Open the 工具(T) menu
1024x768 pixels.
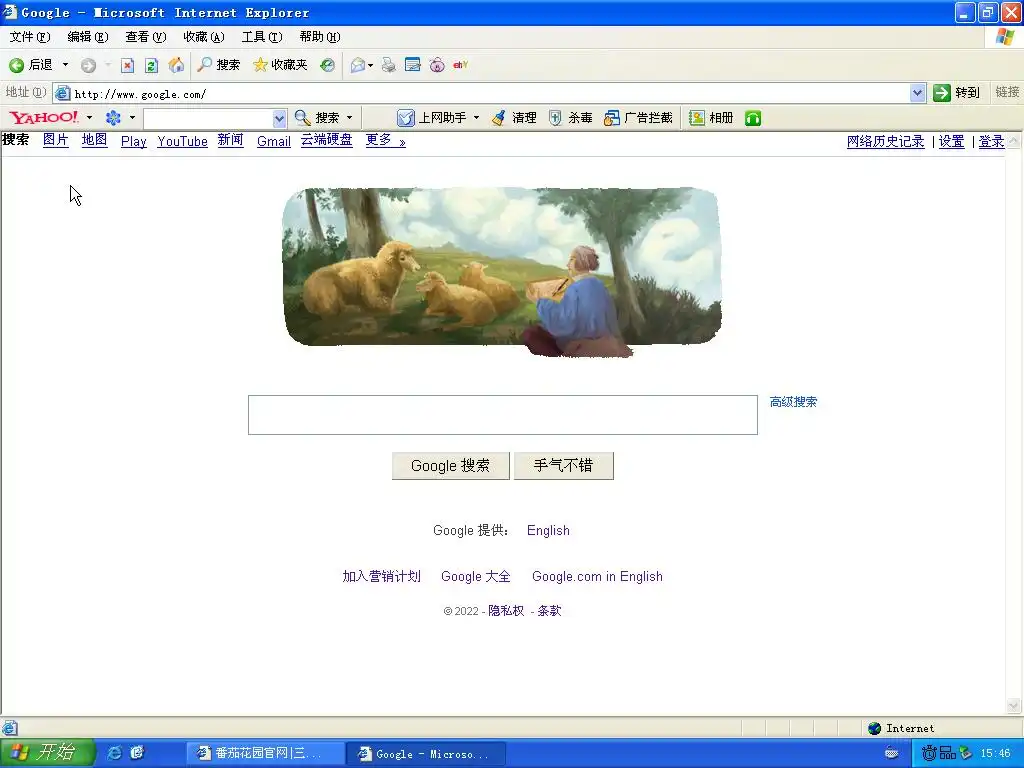pyautogui.click(x=262, y=37)
